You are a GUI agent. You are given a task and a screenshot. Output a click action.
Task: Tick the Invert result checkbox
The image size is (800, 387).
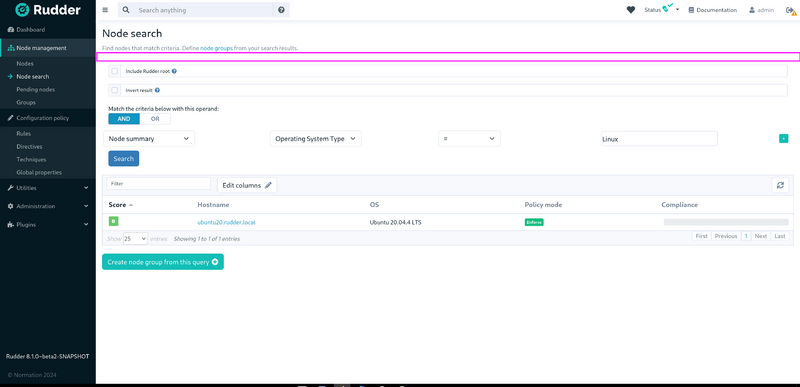pos(114,90)
